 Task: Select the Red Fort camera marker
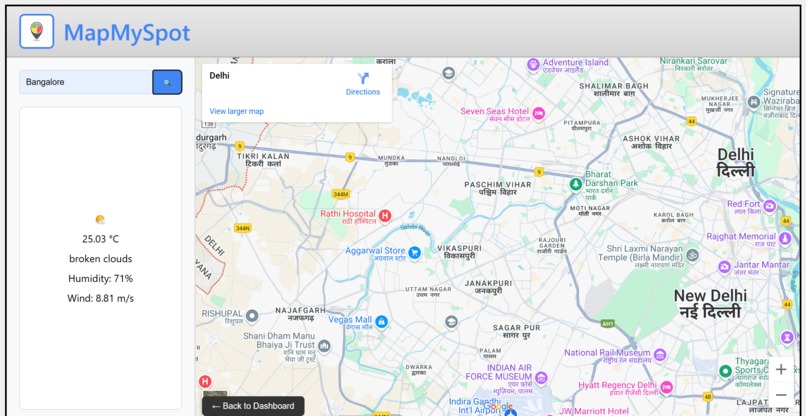[x=770, y=206]
